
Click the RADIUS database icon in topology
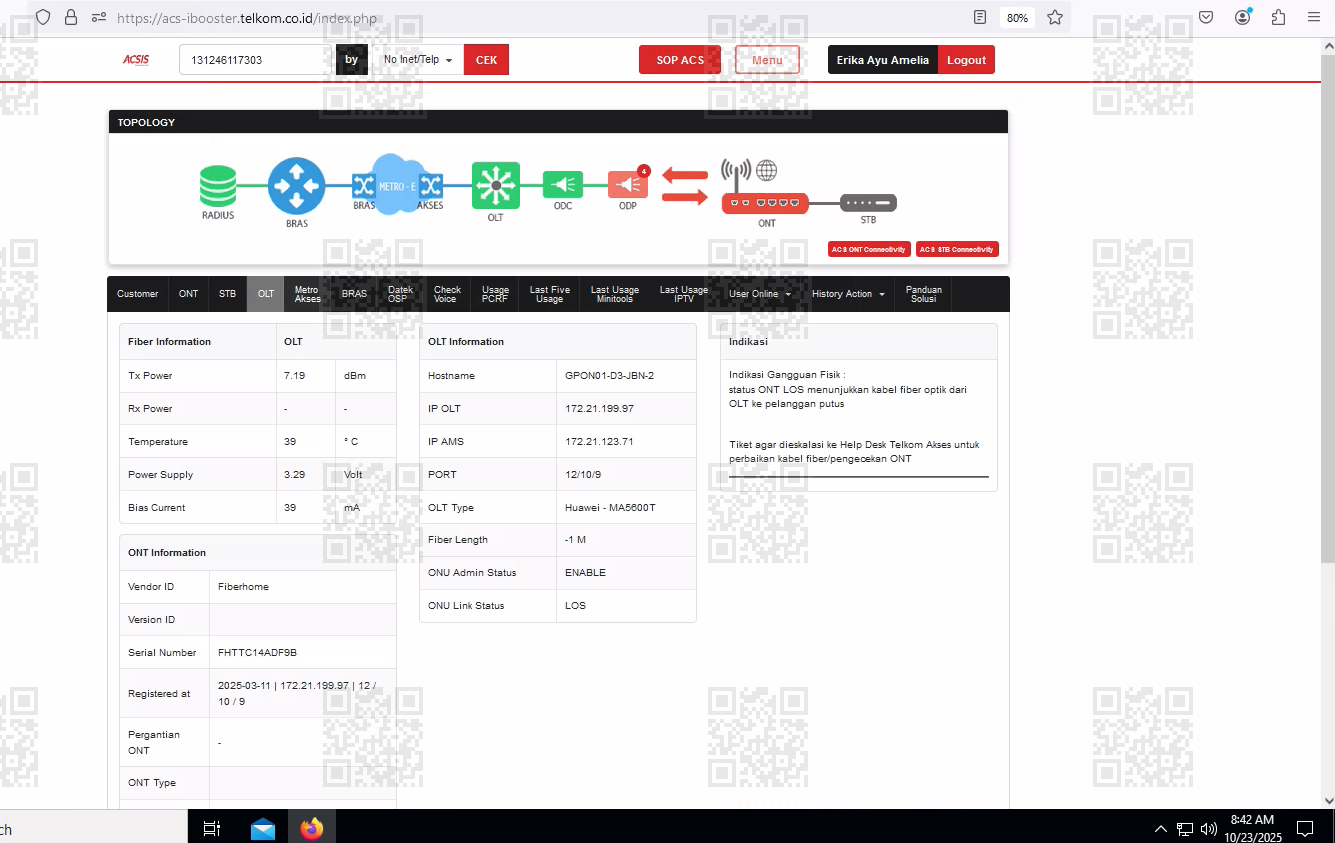(x=217, y=186)
